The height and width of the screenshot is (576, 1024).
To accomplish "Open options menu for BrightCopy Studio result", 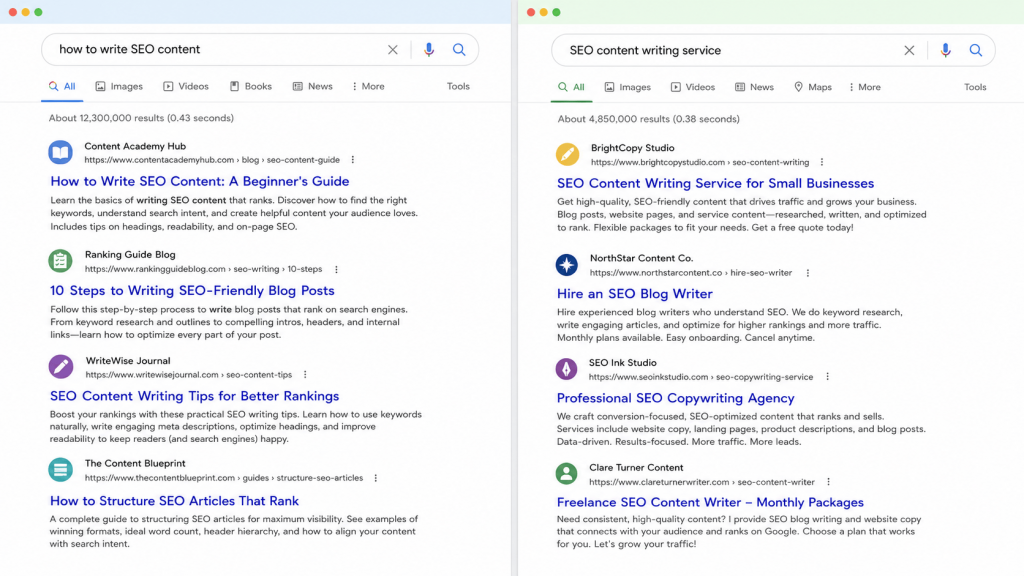I will tap(822, 162).
